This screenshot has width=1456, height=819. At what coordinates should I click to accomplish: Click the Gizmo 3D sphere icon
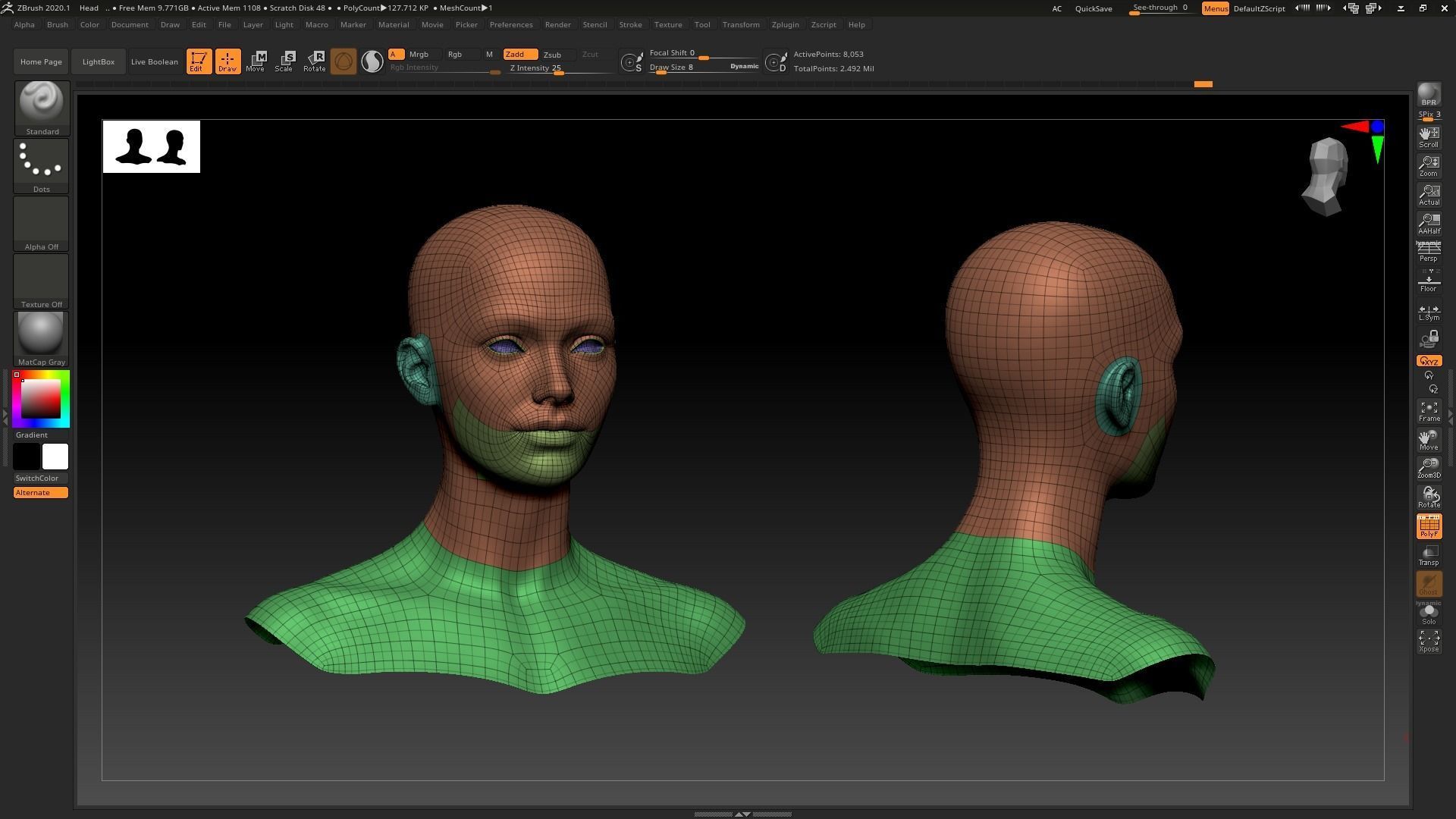pyautogui.click(x=343, y=61)
